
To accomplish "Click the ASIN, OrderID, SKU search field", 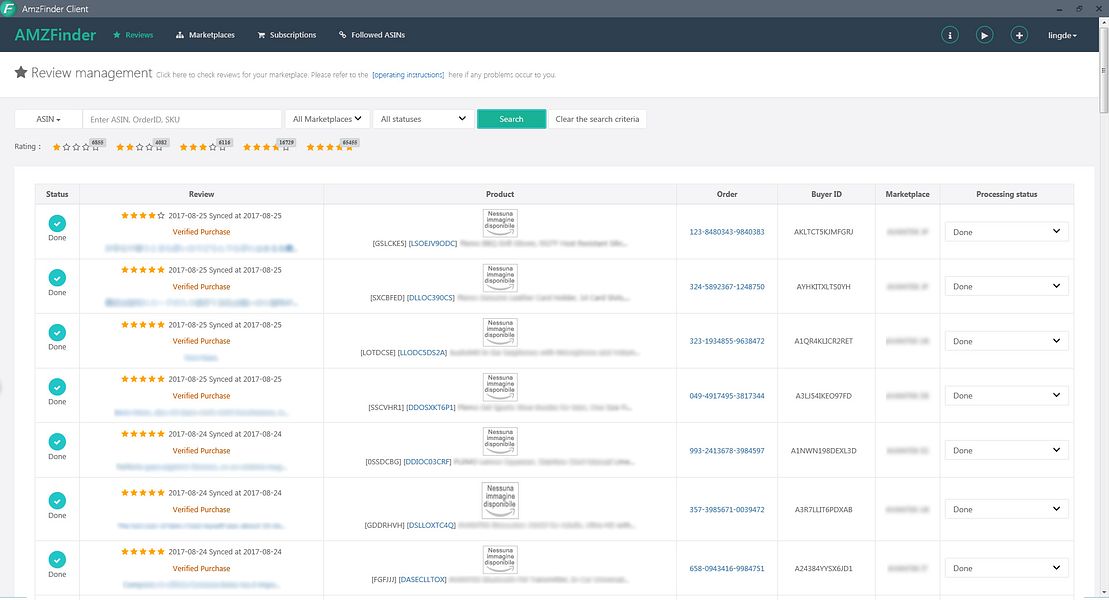I will click(182, 119).
